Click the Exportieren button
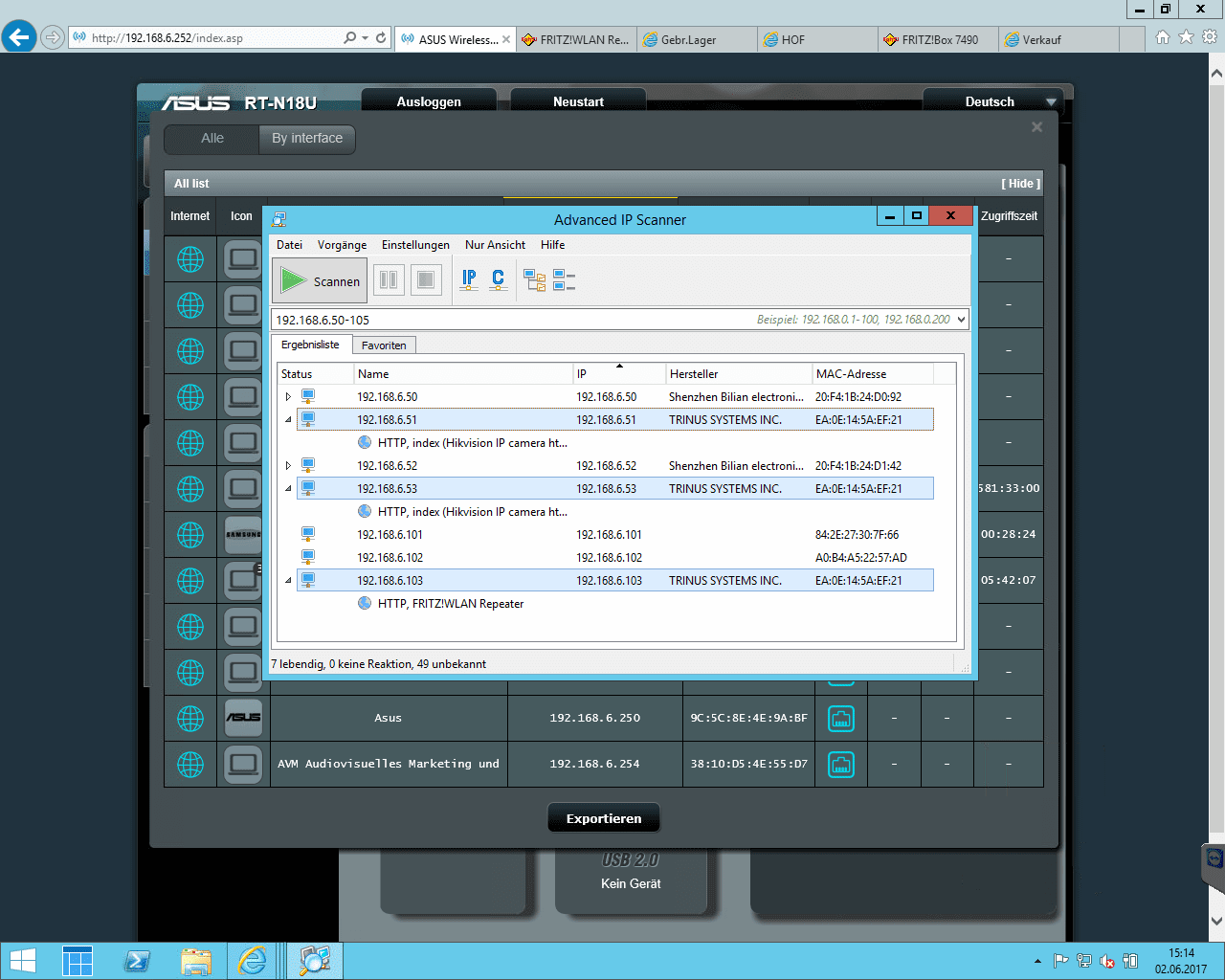 pyautogui.click(x=604, y=818)
